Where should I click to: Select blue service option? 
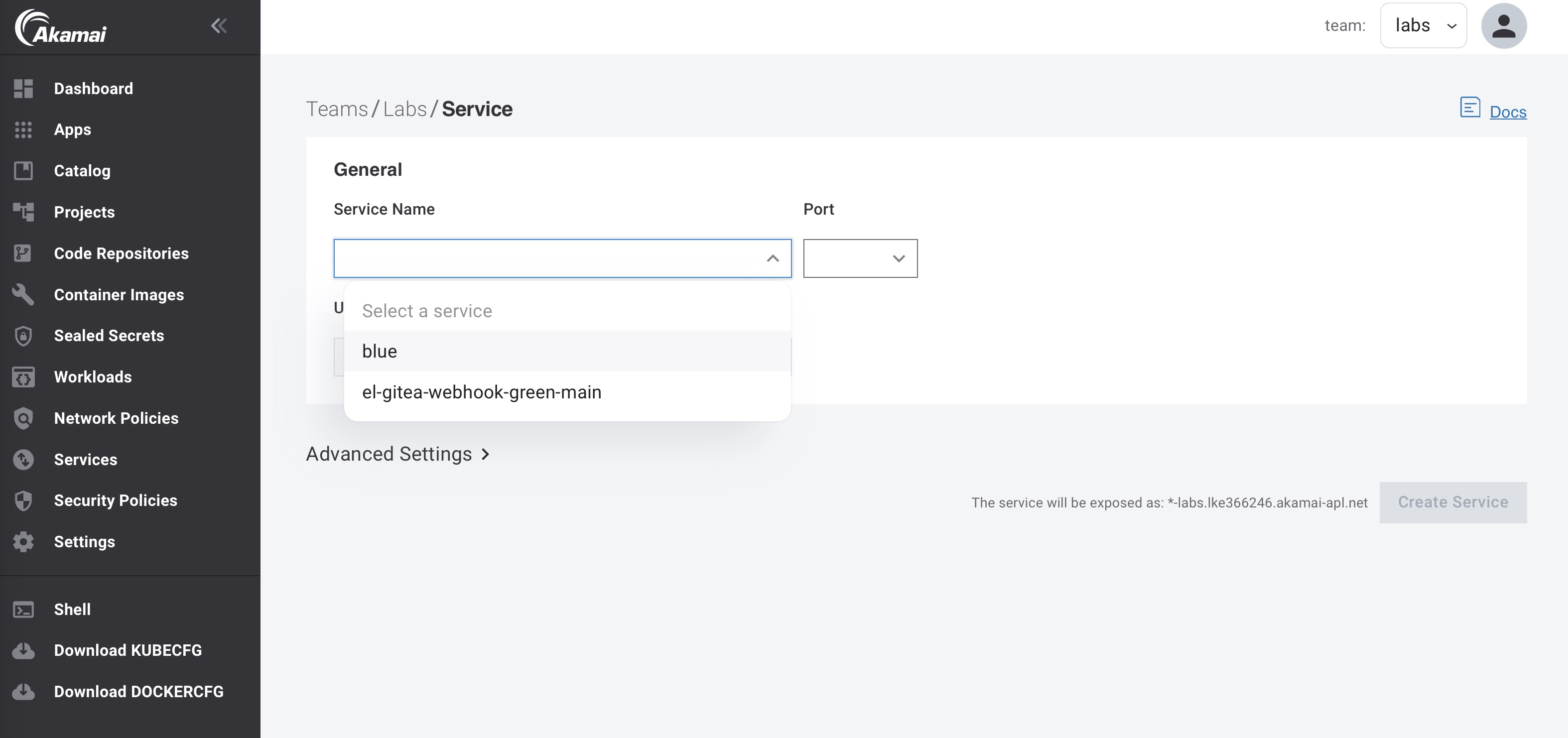click(566, 351)
